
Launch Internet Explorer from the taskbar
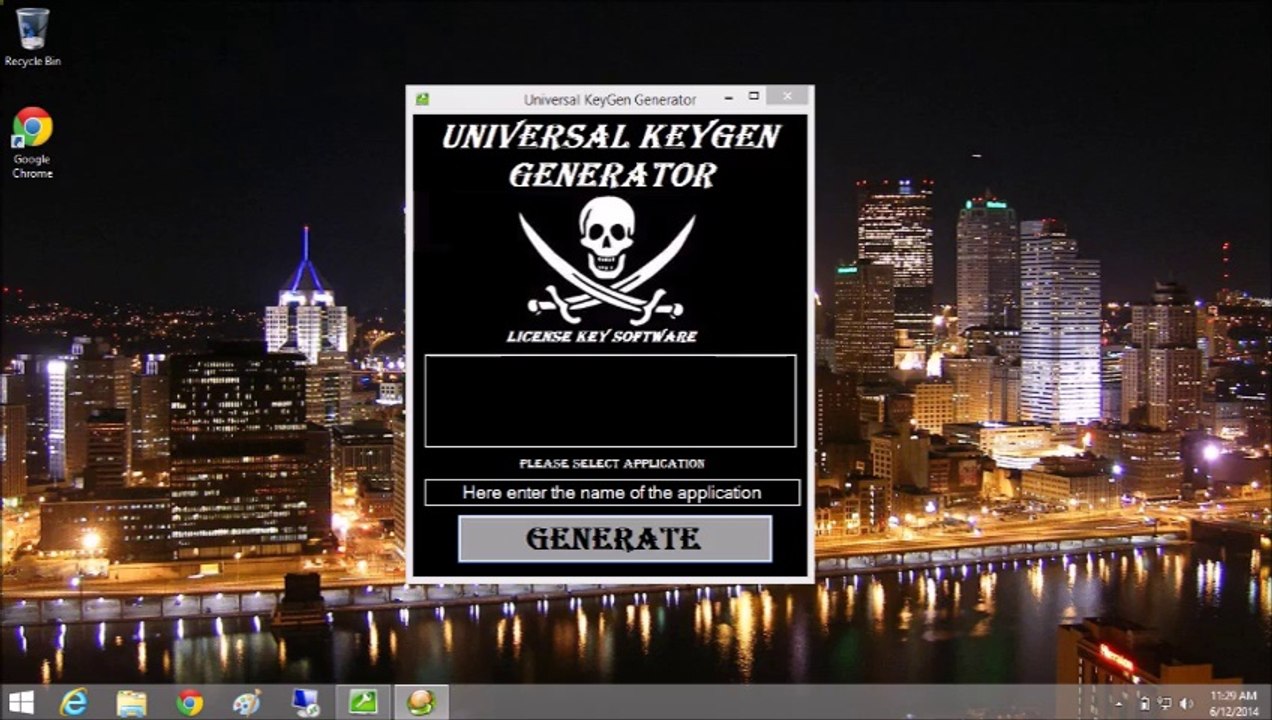coord(74,702)
